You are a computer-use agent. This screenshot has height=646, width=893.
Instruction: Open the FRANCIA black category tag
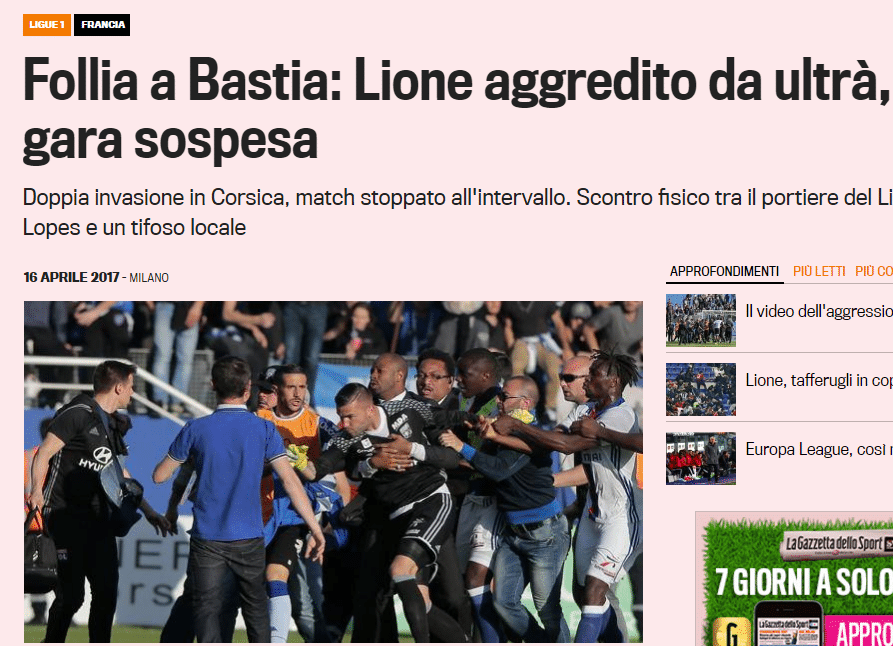click(x=102, y=25)
